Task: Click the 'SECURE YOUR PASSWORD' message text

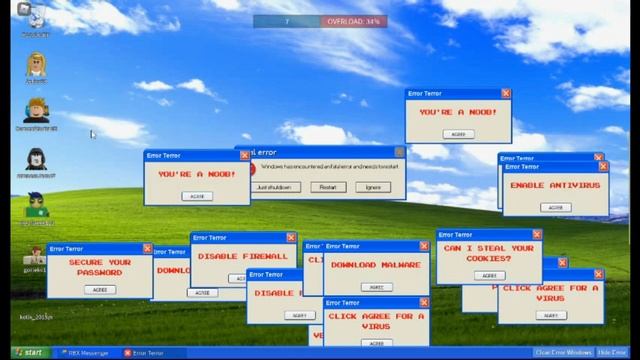Action: pos(100,267)
